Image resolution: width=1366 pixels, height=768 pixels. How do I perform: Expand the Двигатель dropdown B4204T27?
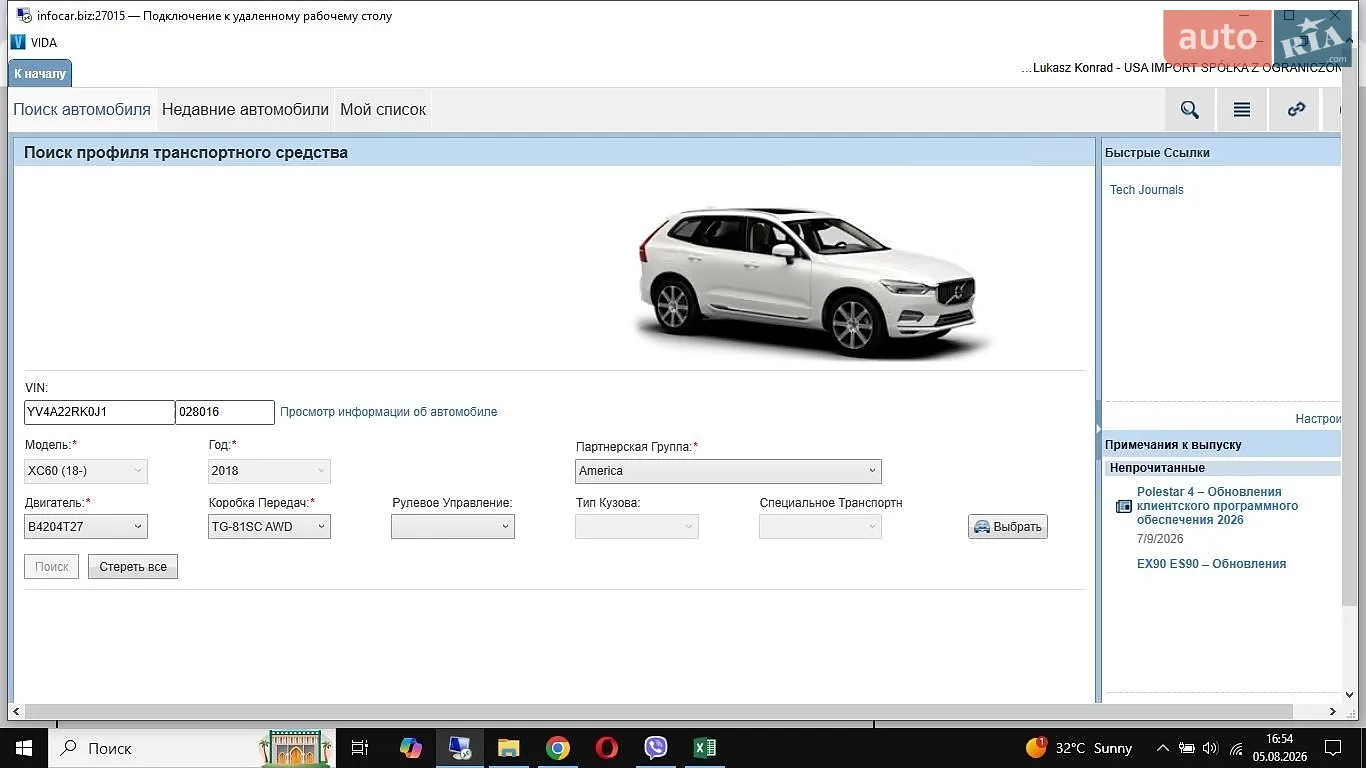click(86, 527)
